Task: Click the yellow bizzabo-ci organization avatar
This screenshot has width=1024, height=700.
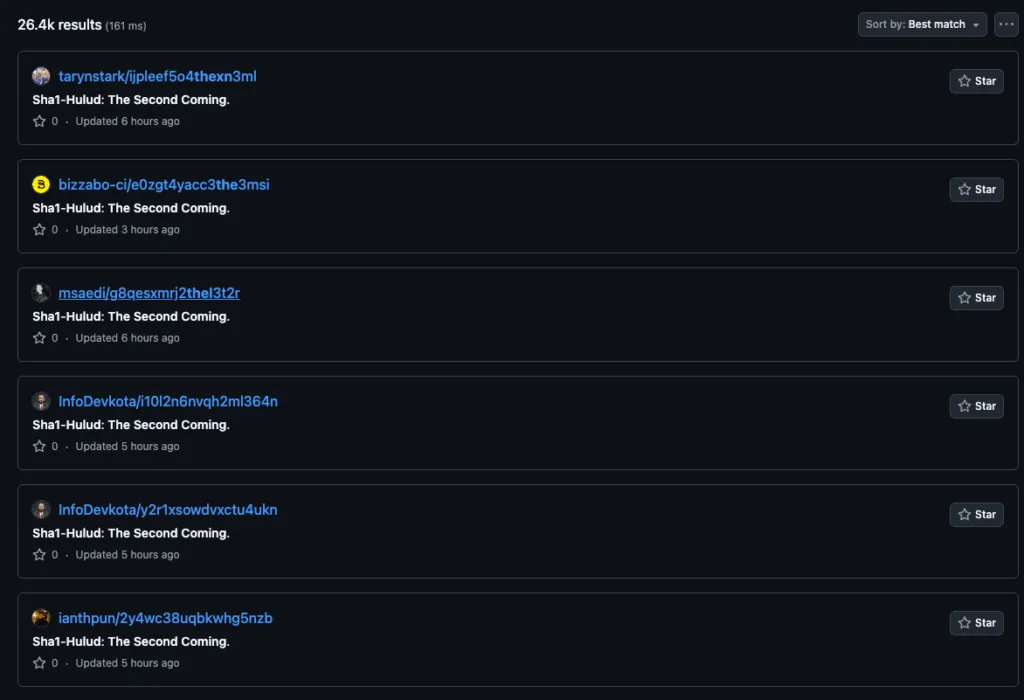Action: tap(41, 185)
